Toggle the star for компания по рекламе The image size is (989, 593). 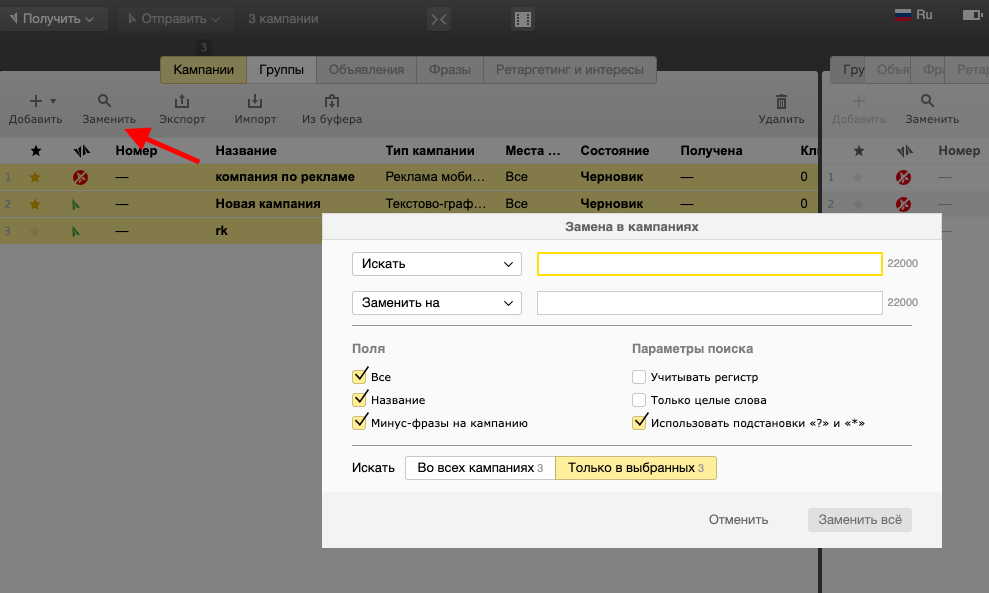35,177
